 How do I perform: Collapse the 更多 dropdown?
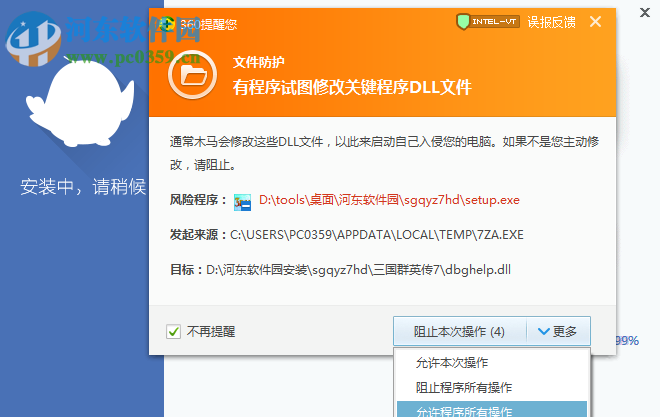coord(558,332)
